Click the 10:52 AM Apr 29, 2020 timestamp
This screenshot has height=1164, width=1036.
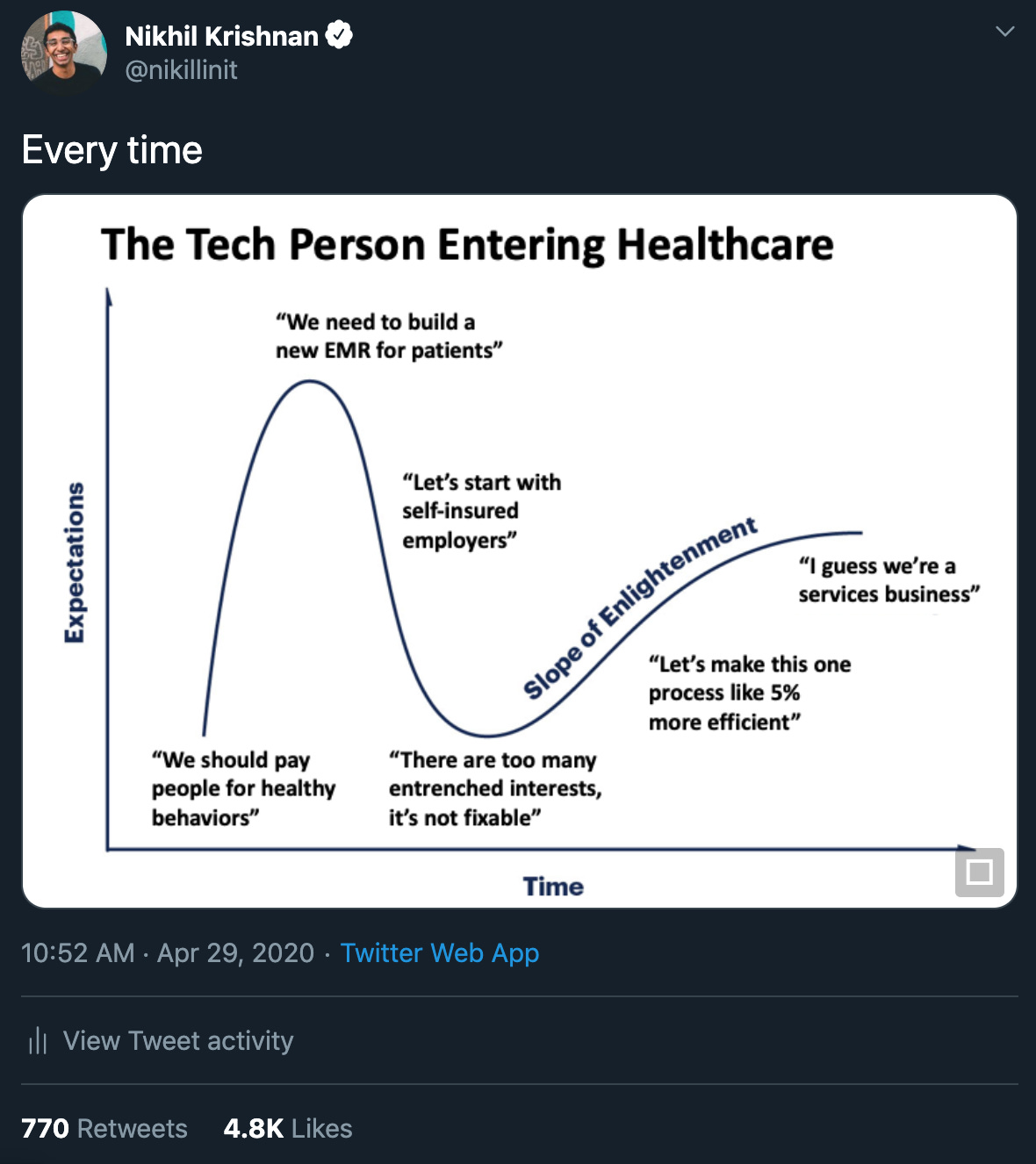tap(167, 952)
